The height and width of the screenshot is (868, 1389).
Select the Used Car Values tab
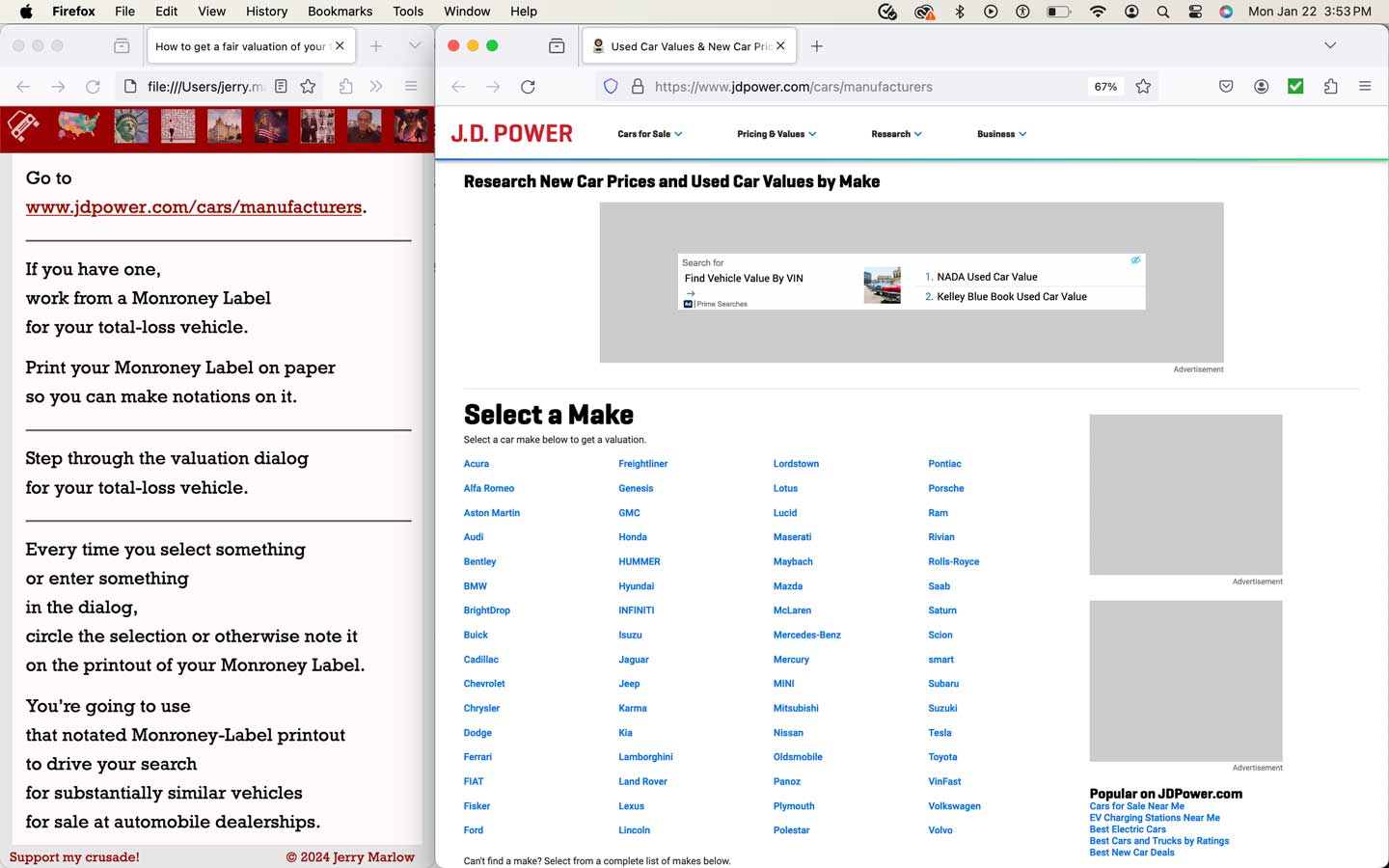[688, 46]
